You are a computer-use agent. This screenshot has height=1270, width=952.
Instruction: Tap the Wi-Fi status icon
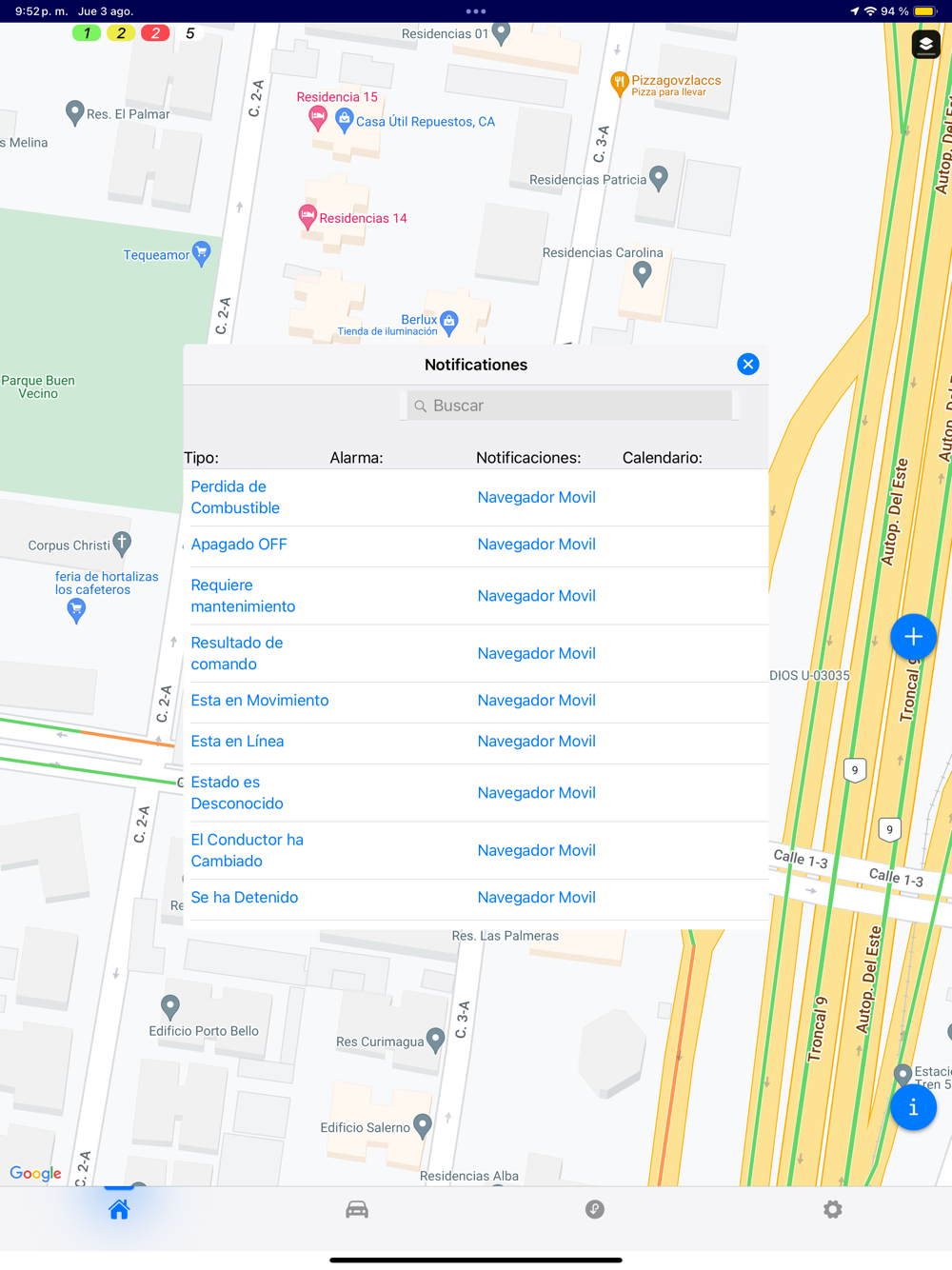coord(870,11)
